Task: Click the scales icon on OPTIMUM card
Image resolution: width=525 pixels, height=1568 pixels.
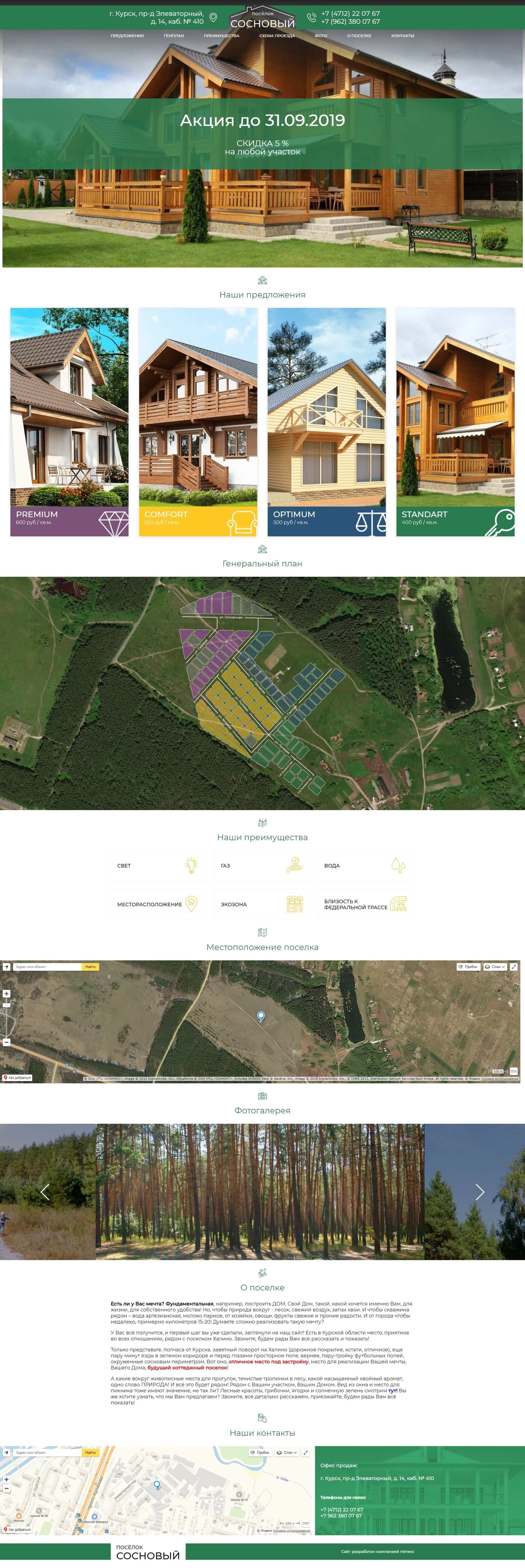Action: point(371,523)
